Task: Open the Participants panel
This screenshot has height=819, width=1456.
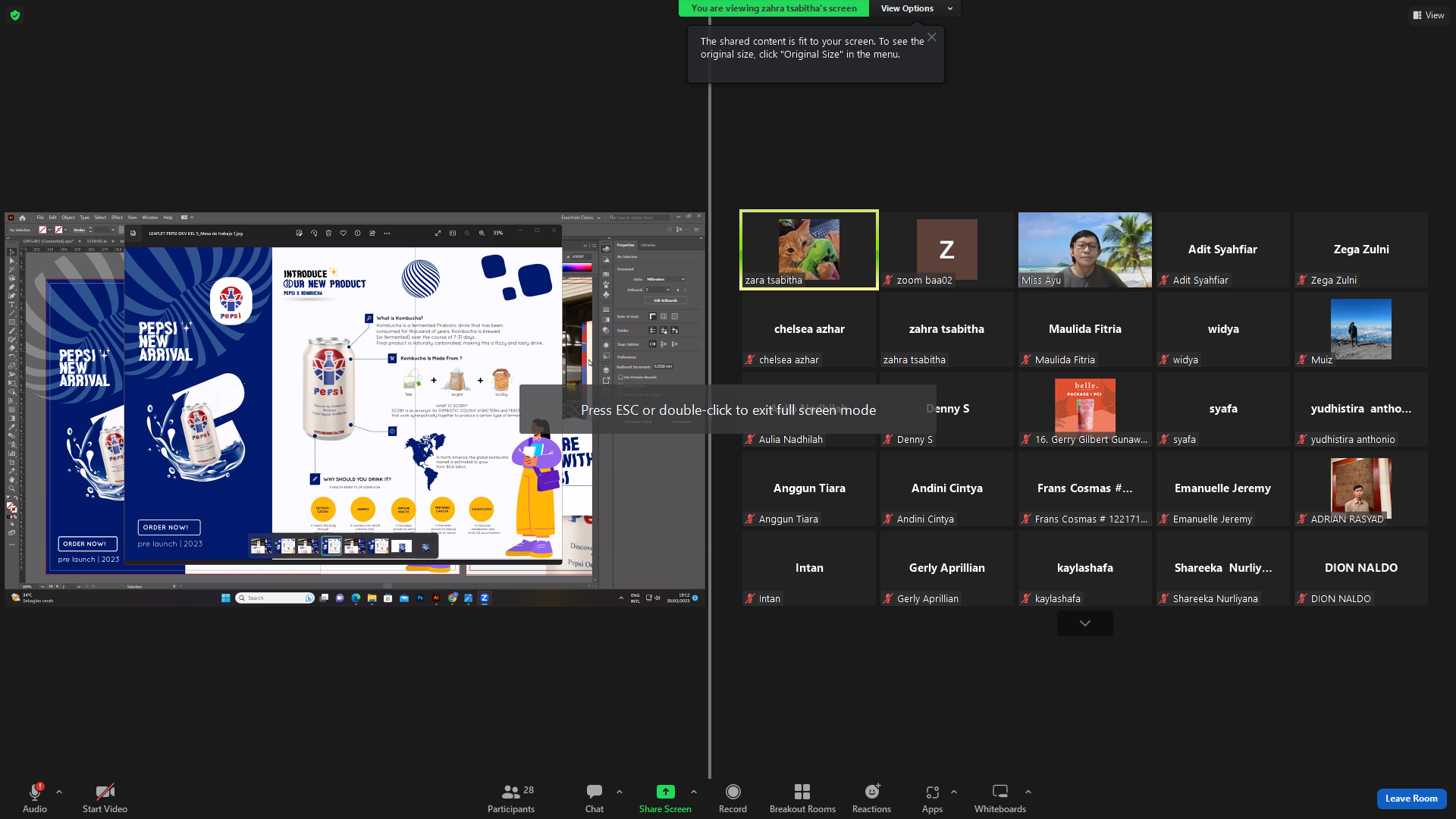Action: 511,798
